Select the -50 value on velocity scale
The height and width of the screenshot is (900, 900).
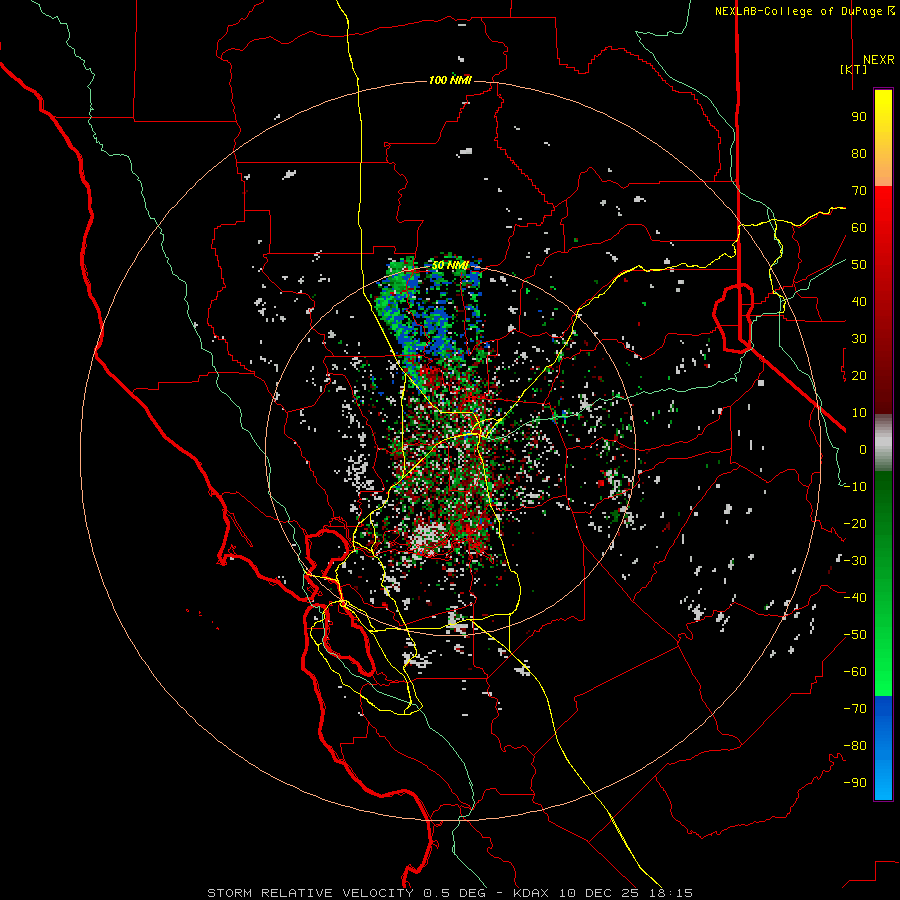pyautogui.click(x=855, y=635)
